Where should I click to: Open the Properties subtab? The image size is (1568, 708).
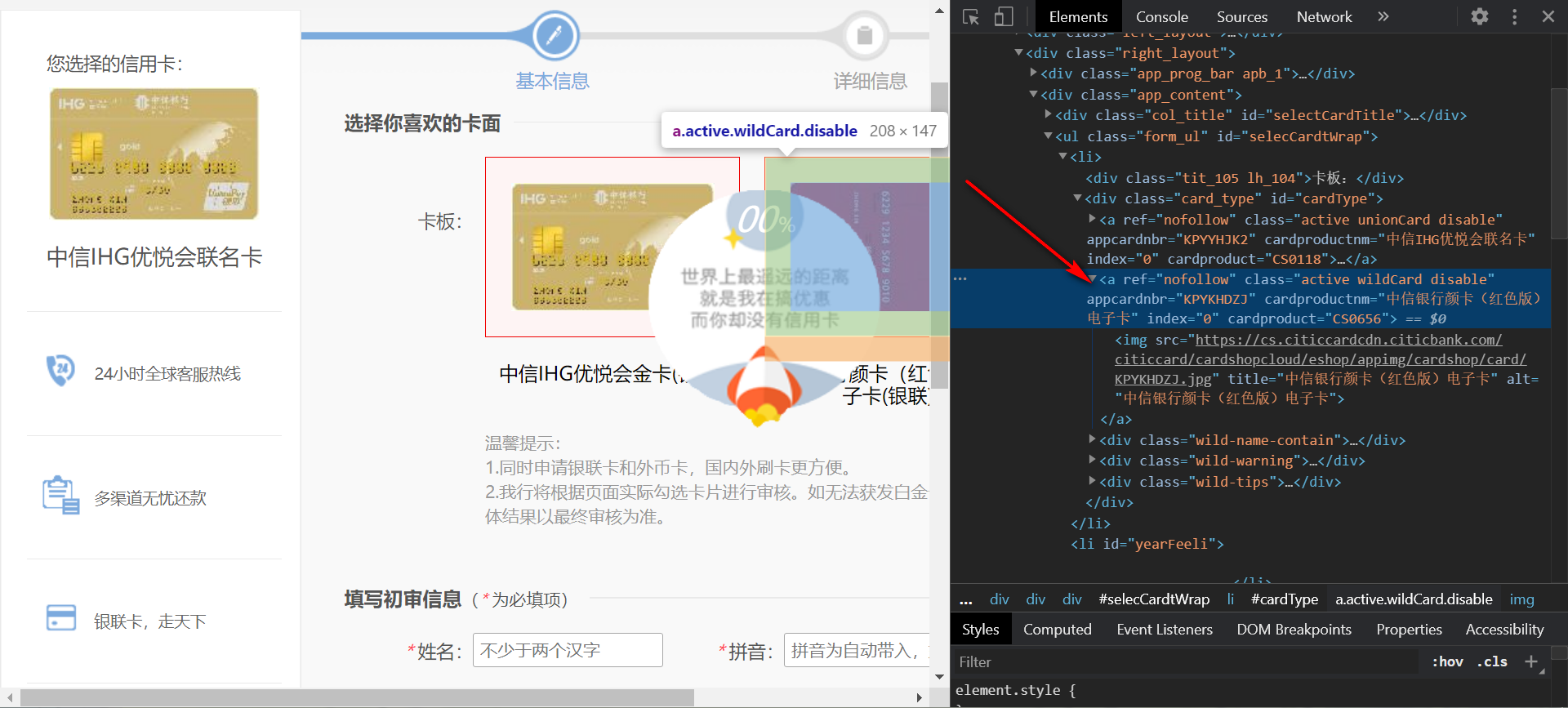pos(1409,630)
